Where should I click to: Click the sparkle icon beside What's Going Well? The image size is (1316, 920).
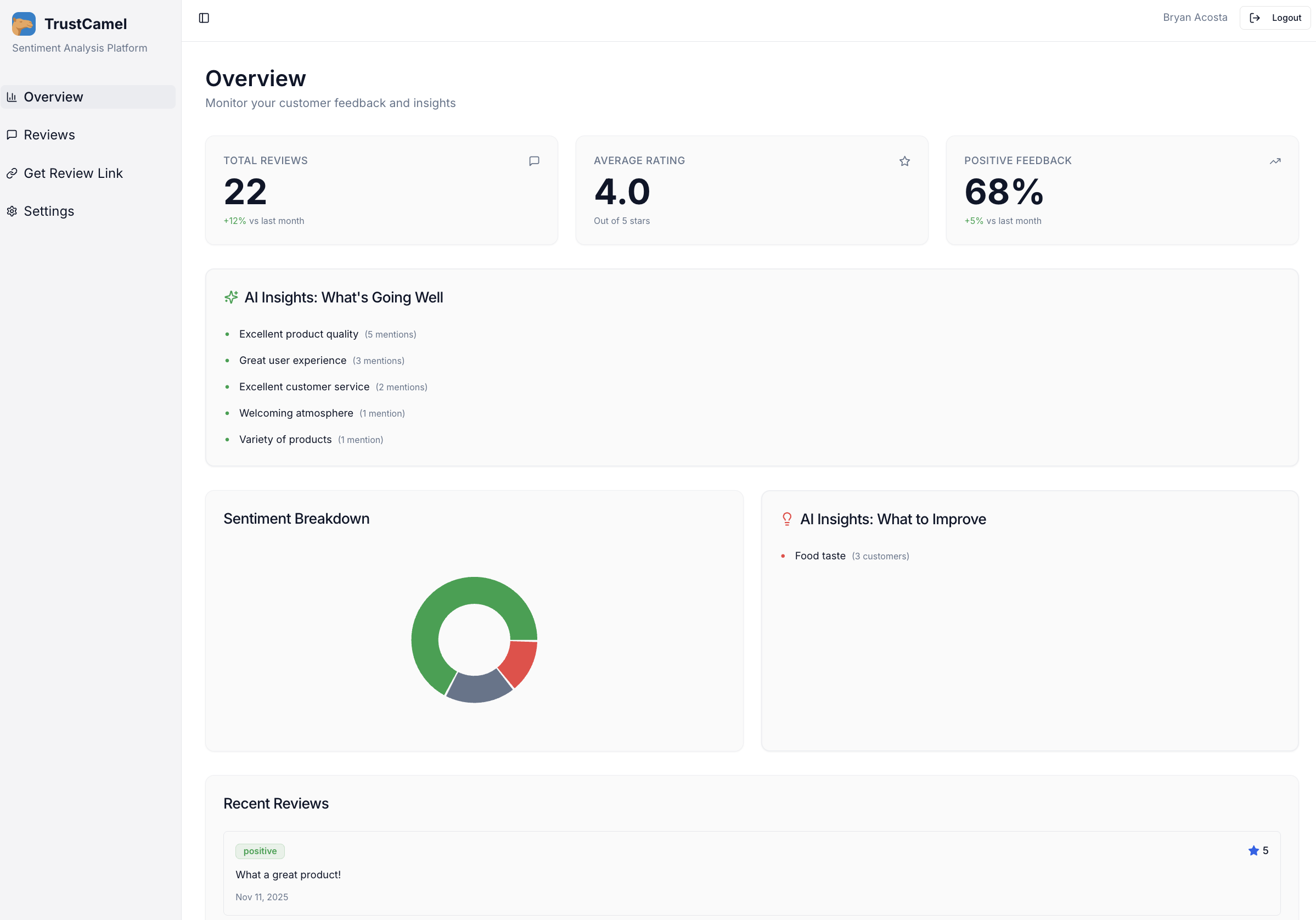231,297
